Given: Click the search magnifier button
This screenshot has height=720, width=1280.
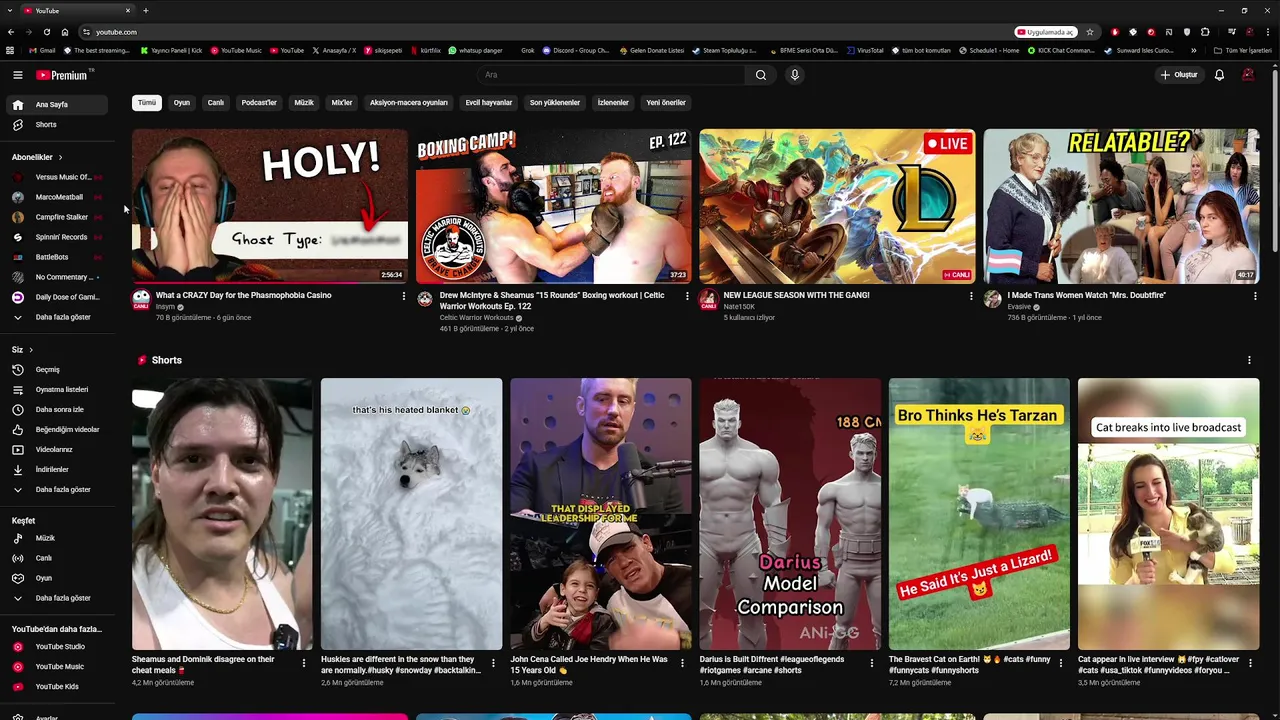Looking at the screenshot, I should pyautogui.click(x=761, y=75).
